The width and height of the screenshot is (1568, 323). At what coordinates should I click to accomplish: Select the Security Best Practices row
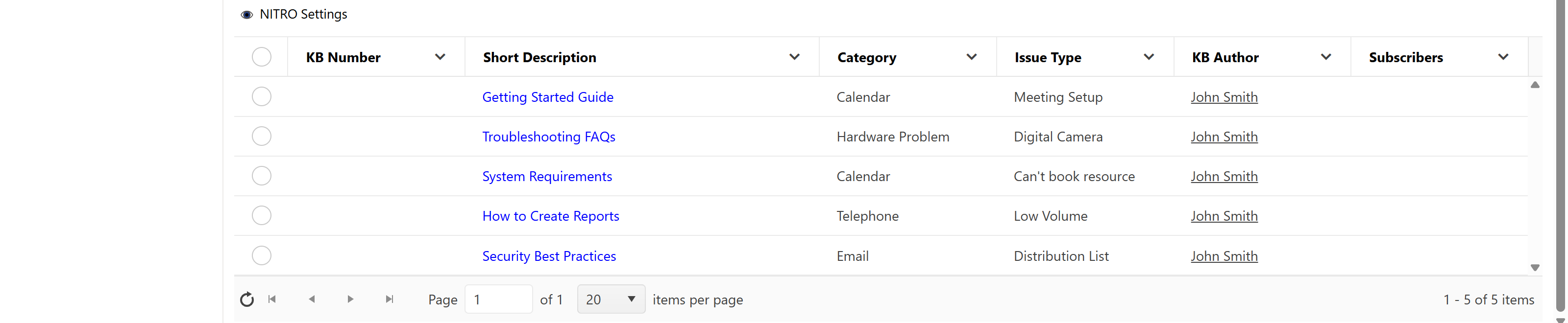[x=262, y=255]
